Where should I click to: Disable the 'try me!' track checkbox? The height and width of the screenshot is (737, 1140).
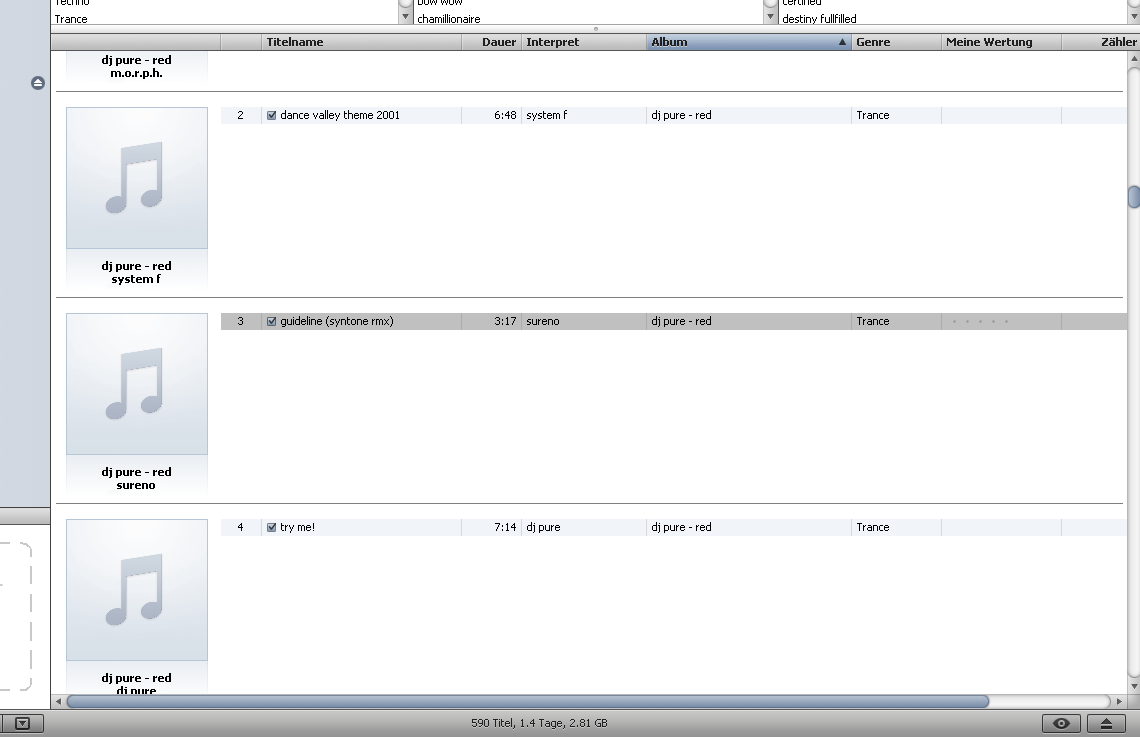click(272, 527)
